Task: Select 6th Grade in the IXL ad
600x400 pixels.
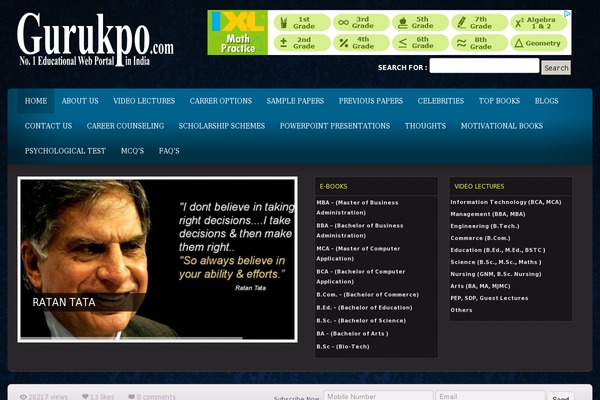Action: click(420, 42)
